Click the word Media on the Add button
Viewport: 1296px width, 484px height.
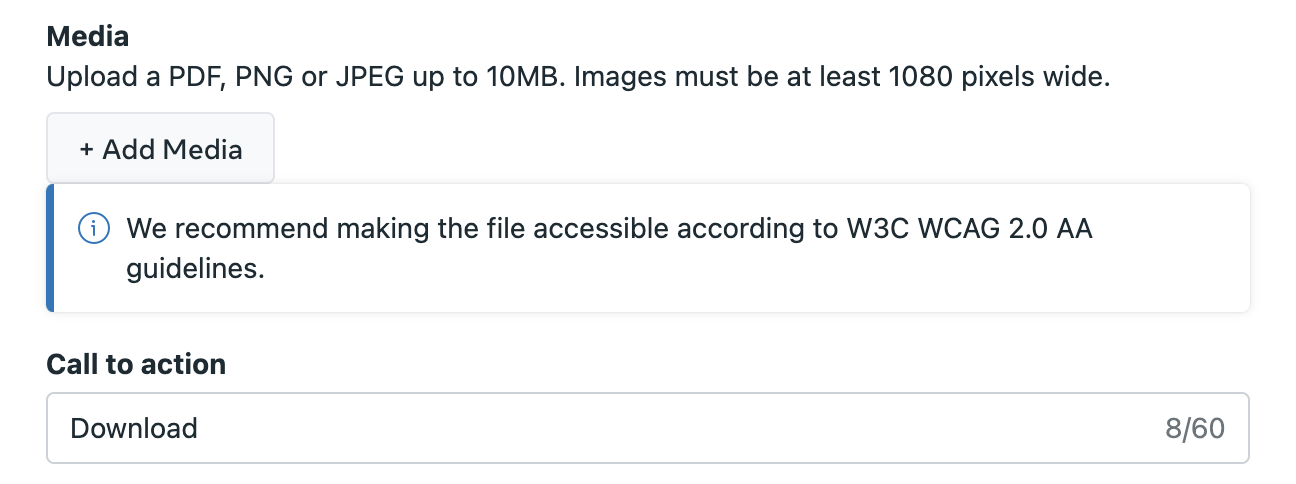coord(203,150)
